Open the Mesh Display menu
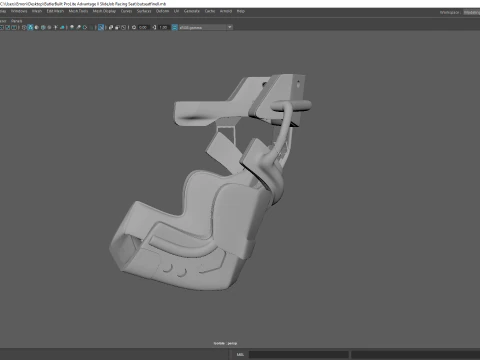The width and height of the screenshot is (480, 360). click(x=104, y=11)
